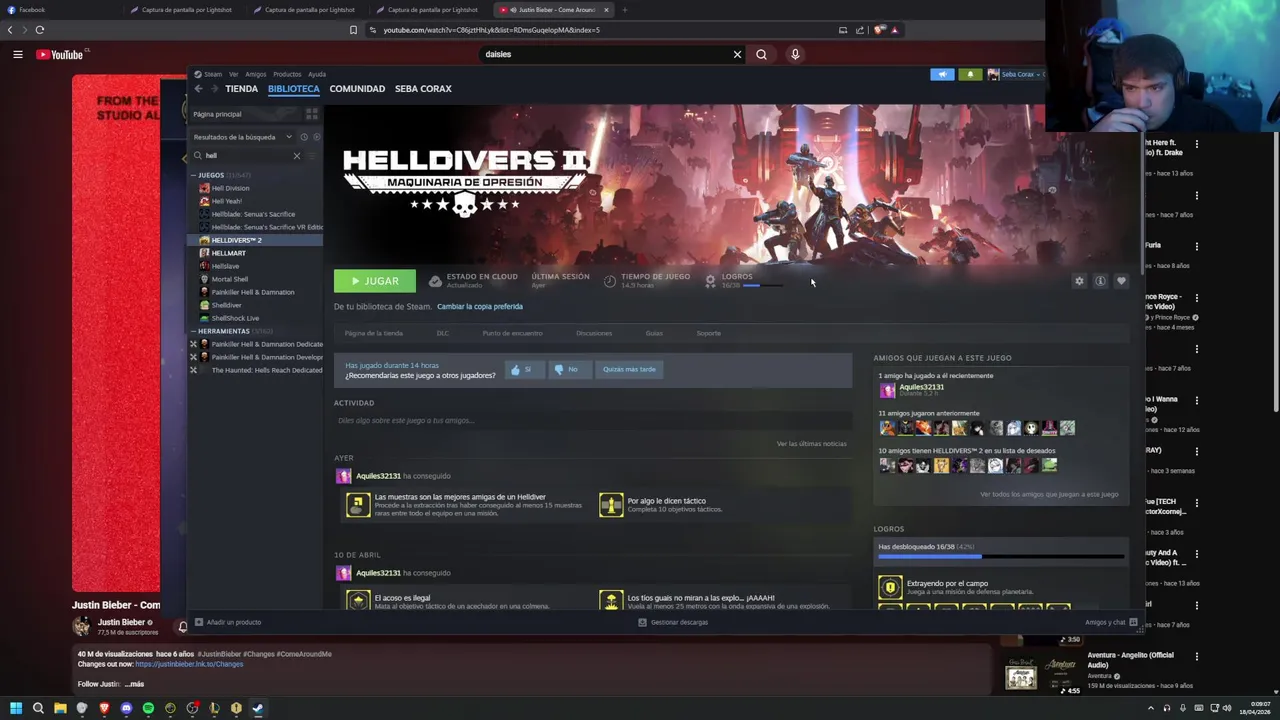Bookmark page icon in address bar
The width and height of the screenshot is (1280, 720).
(353, 30)
